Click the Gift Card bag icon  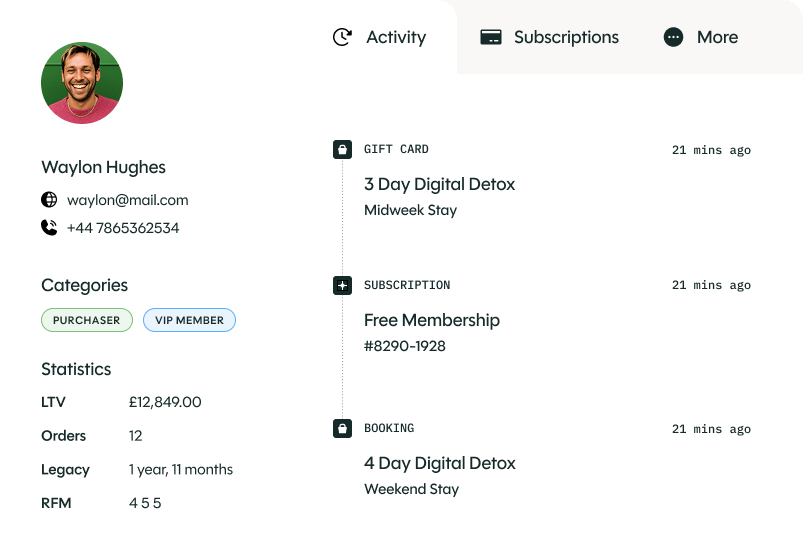(x=342, y=149)
